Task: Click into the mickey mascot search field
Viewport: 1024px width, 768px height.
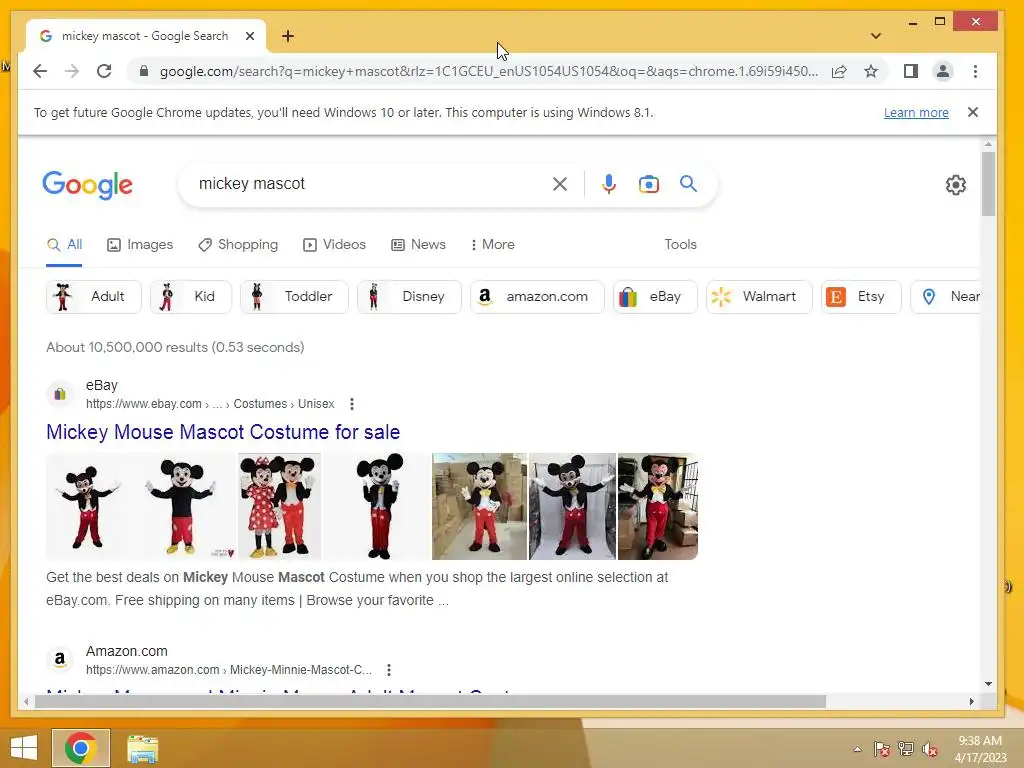Action: 369,184
